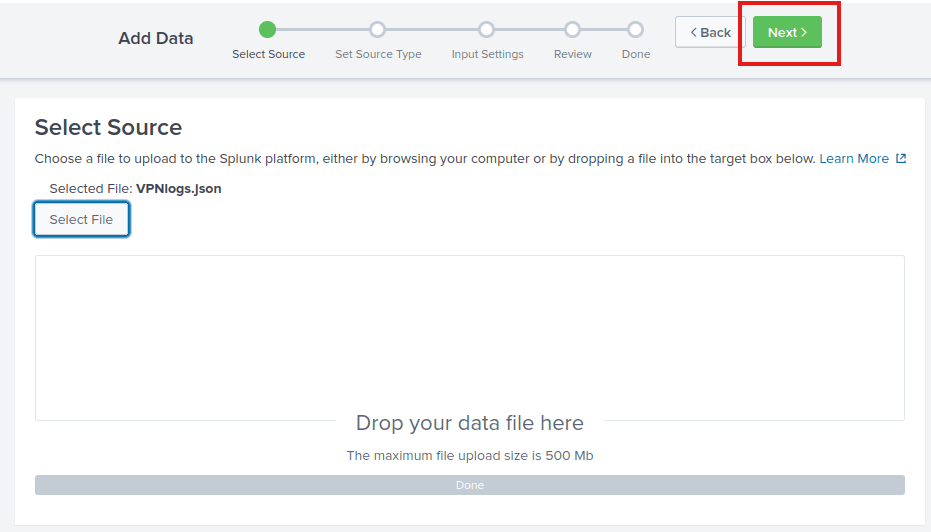The image size is (931, 532).
Task: Click the 'Drop your data file here' text
Action: click(469, 423)
